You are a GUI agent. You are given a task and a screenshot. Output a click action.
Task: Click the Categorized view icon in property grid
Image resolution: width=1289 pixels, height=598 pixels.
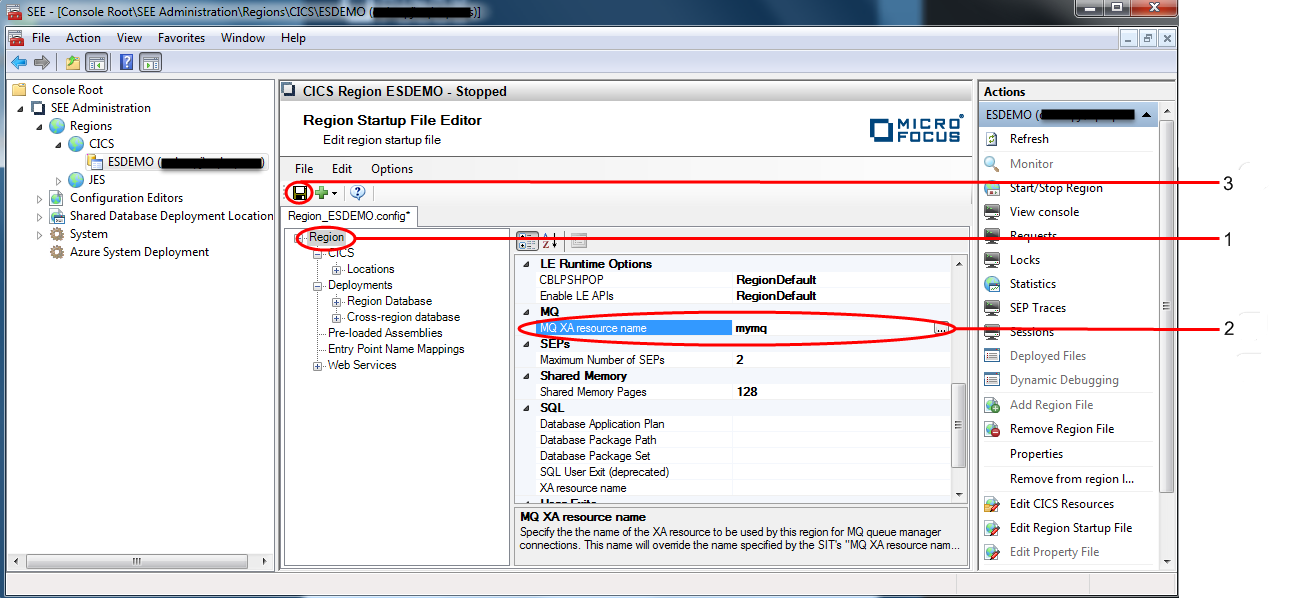click(527, 241)
